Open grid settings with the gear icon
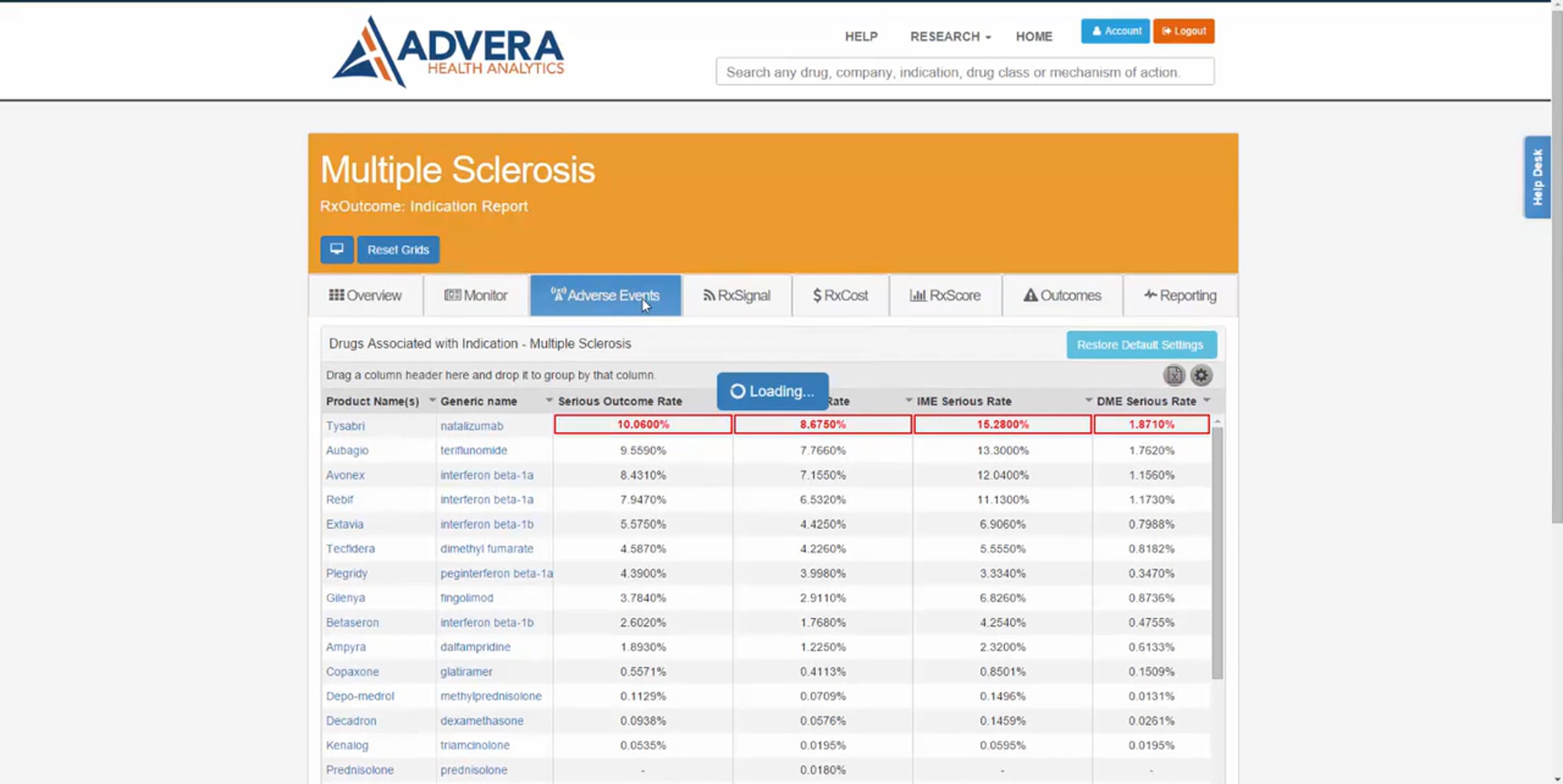This screenshot has height=784, width=1563. pos(1201,375)
